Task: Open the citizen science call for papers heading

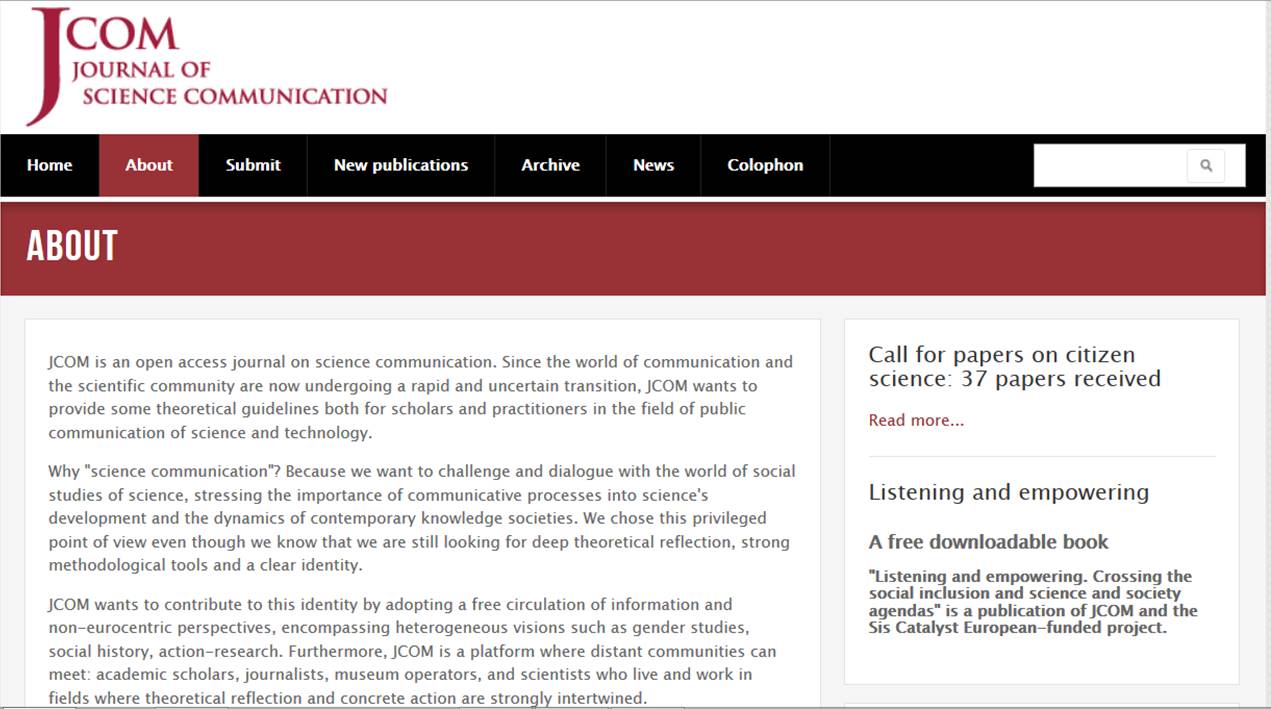Action: coord(1014,367)
